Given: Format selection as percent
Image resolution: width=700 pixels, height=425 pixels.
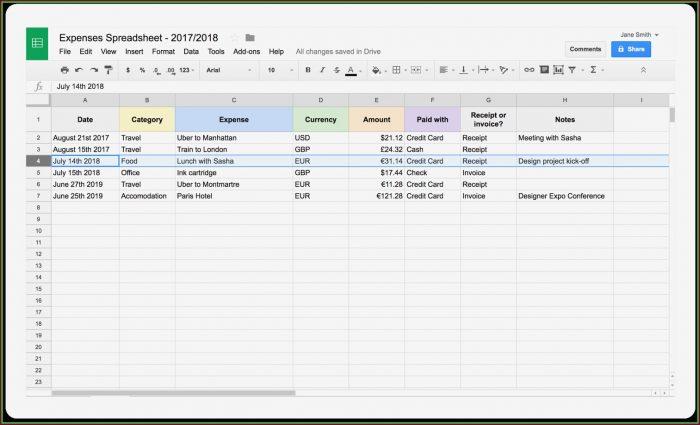Looking at the screenshot, I should pyautogui.click(x=142, y=70).
